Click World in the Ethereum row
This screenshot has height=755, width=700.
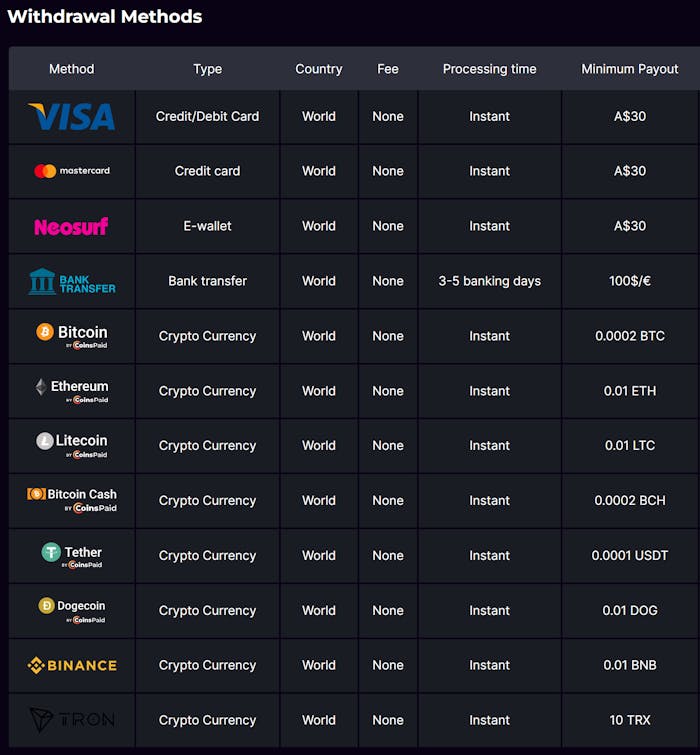319,391
